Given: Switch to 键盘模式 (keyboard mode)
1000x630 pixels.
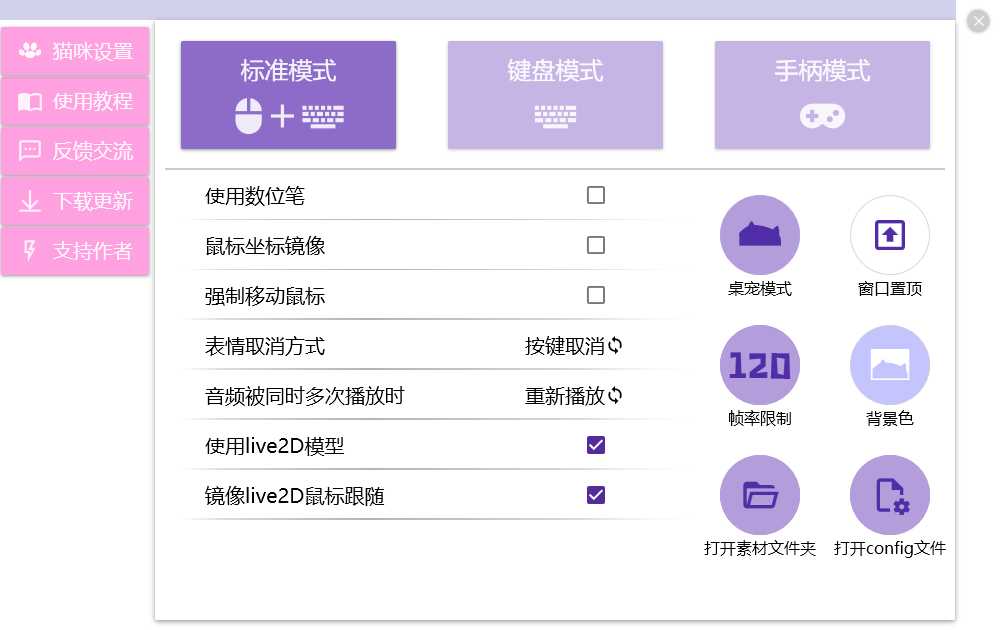Looking at the screenshot, I should pos(555,94).
